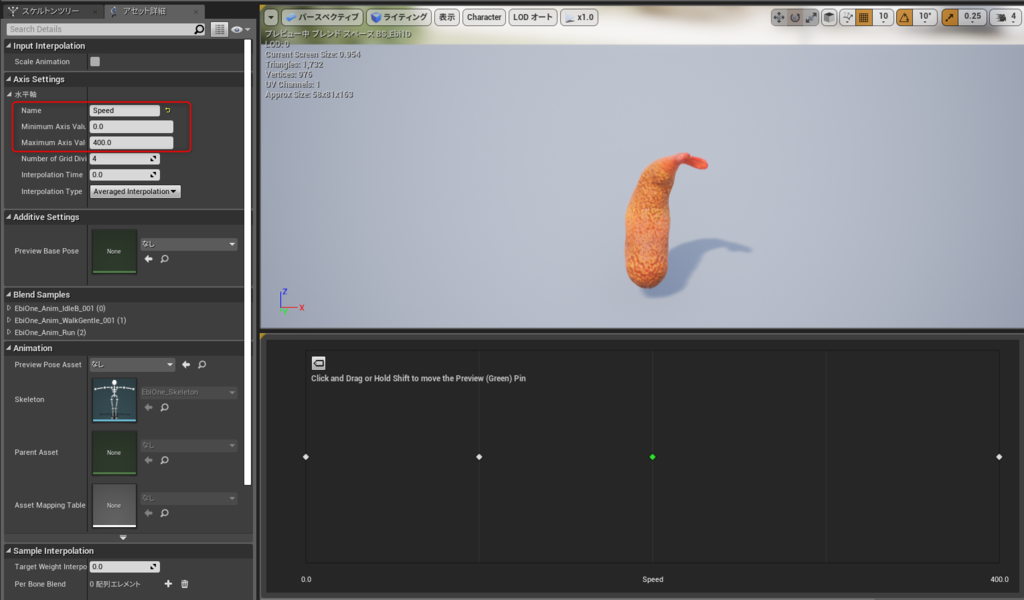Toggle rotation snapping triangle icon
Image resolution: width=1024 pixels, height=600 pixels.
pyautogui.click(x=904, y=18)
